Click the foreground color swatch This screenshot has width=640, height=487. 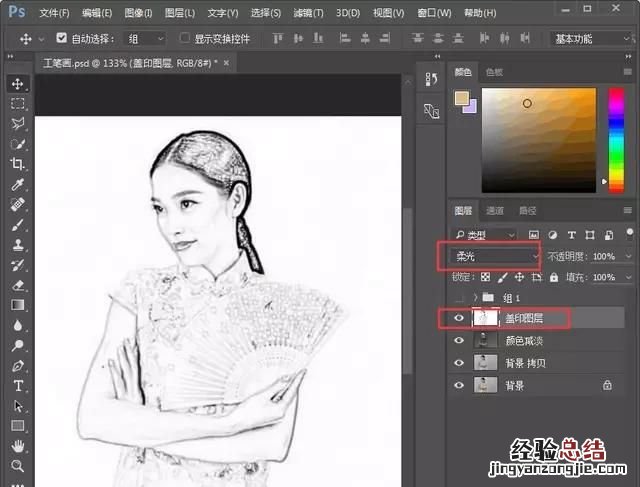(x=461, y=98)
